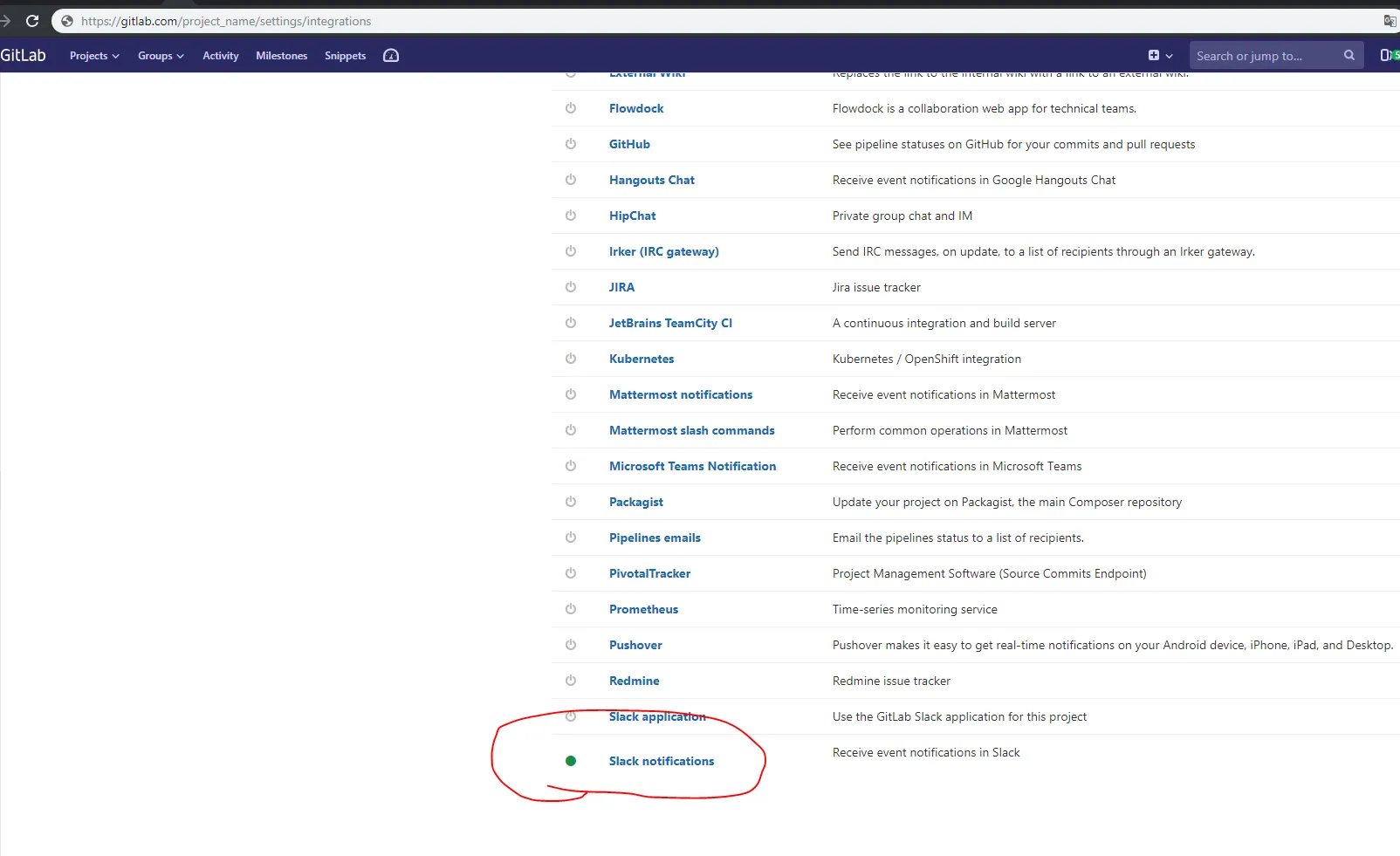Click the text "Use the GitLab Slack application for this project"
This screenshot has height=856, width=1400.
[960, 716]
